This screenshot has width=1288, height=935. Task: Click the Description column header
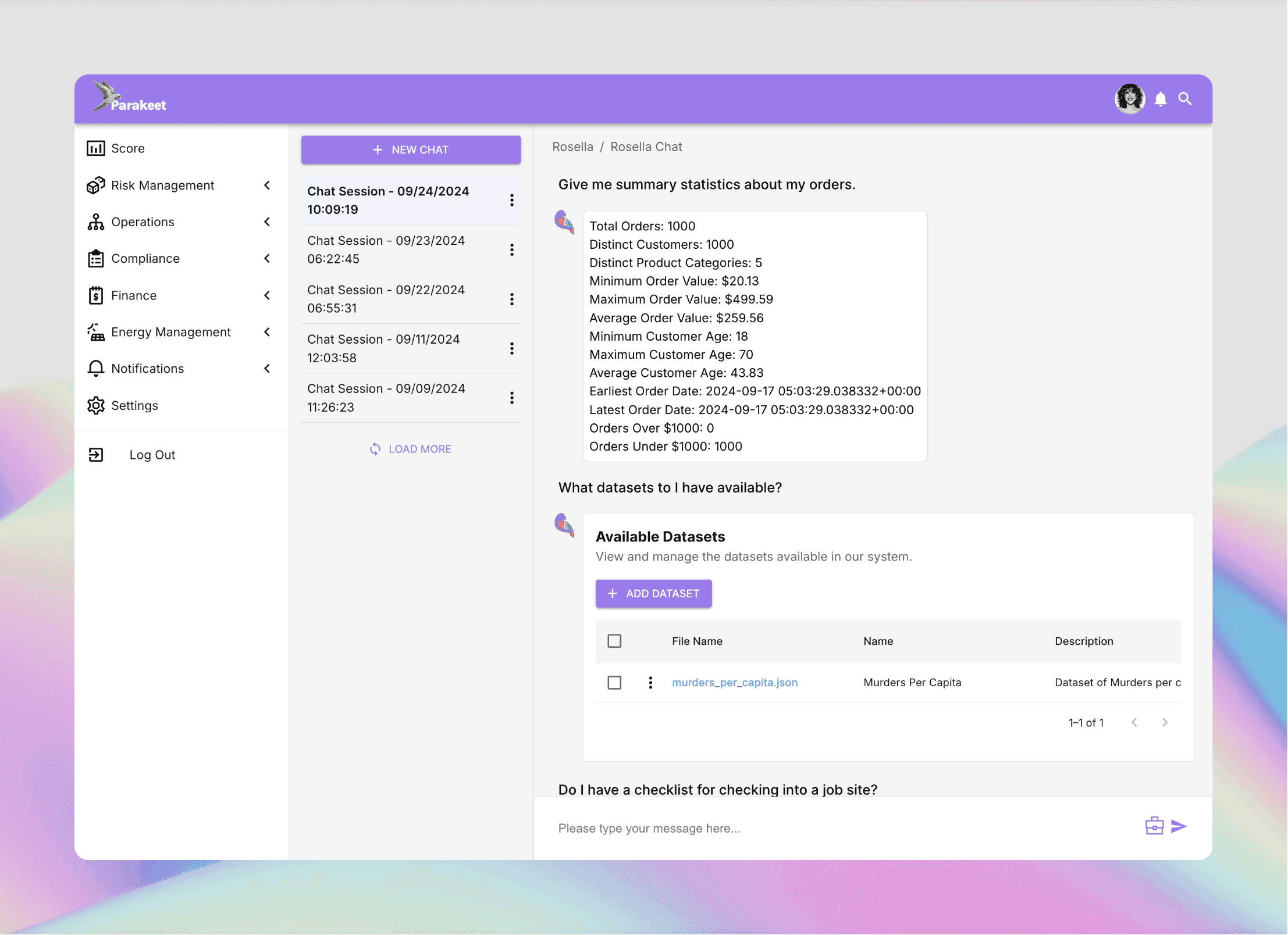tap(1084, 641)
